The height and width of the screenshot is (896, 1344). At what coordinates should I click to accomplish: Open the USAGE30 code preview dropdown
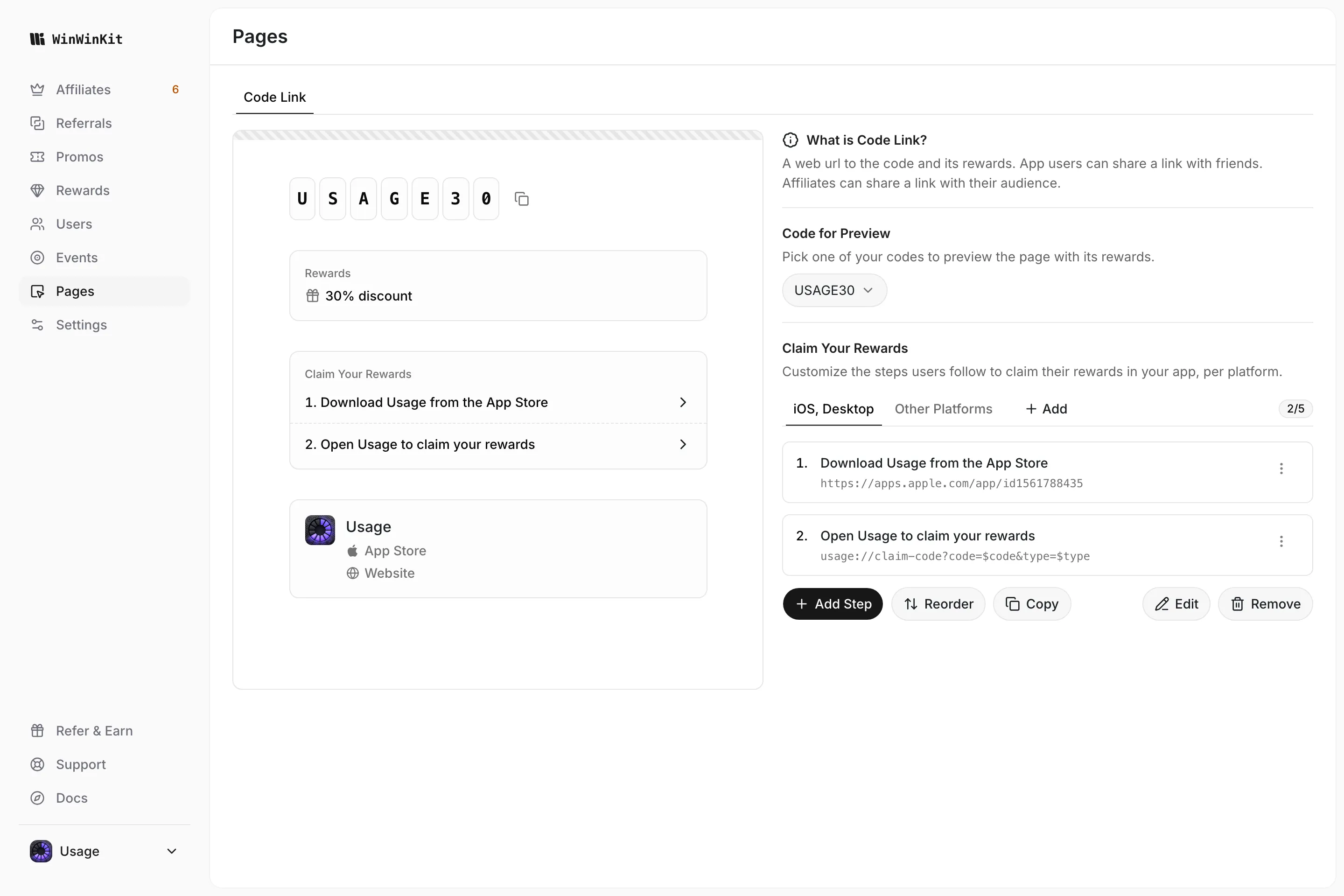pyautogui.click(x=834, y=290)
